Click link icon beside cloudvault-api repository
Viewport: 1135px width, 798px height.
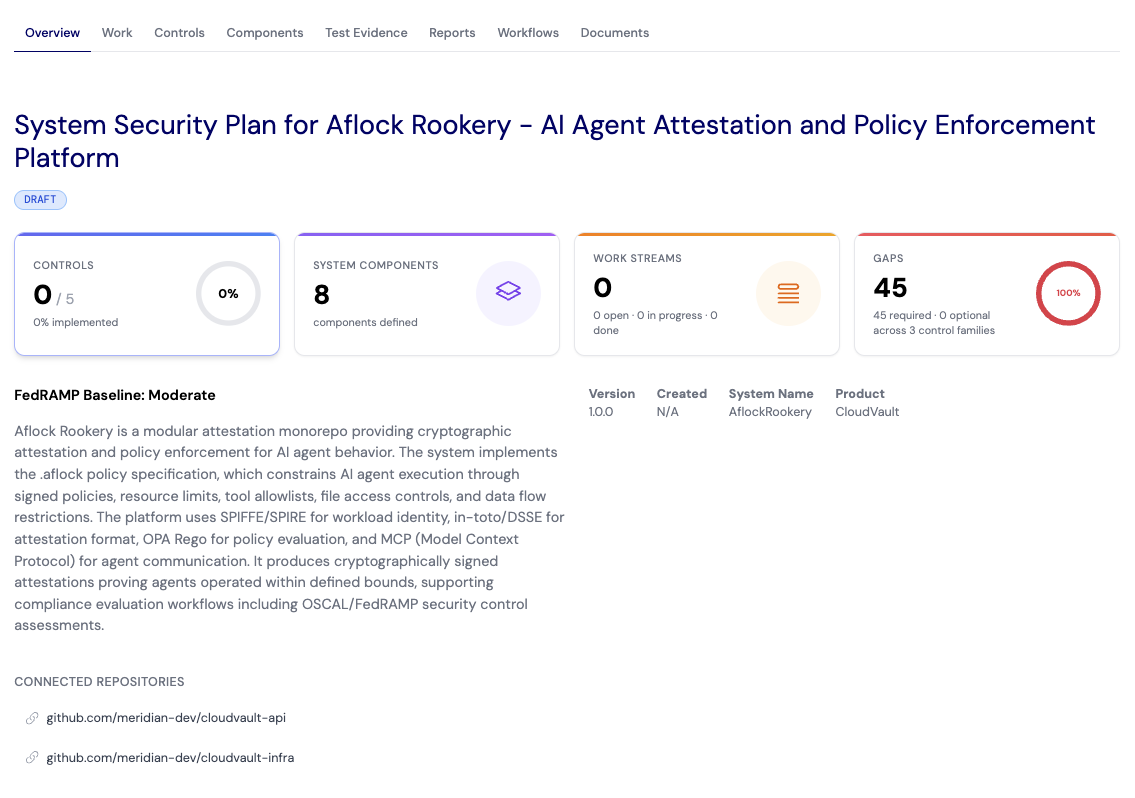[x=32, y=718]
